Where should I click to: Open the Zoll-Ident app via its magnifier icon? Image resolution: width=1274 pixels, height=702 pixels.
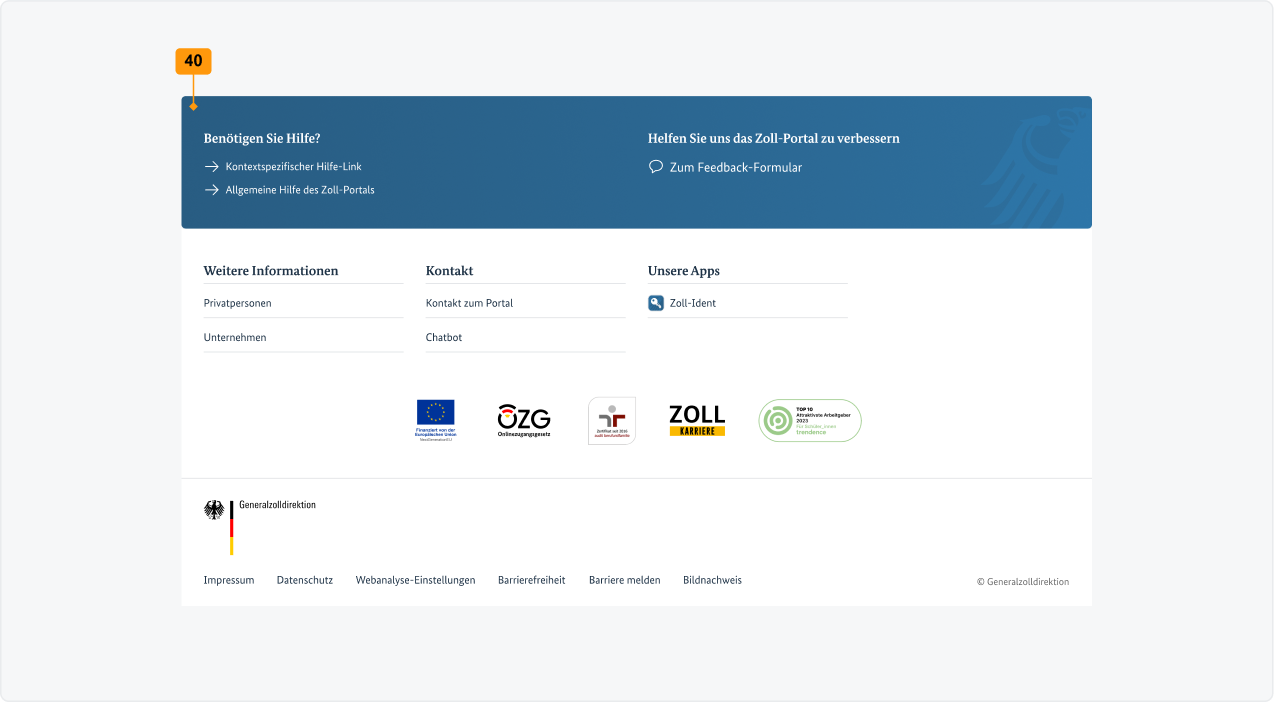656,303
